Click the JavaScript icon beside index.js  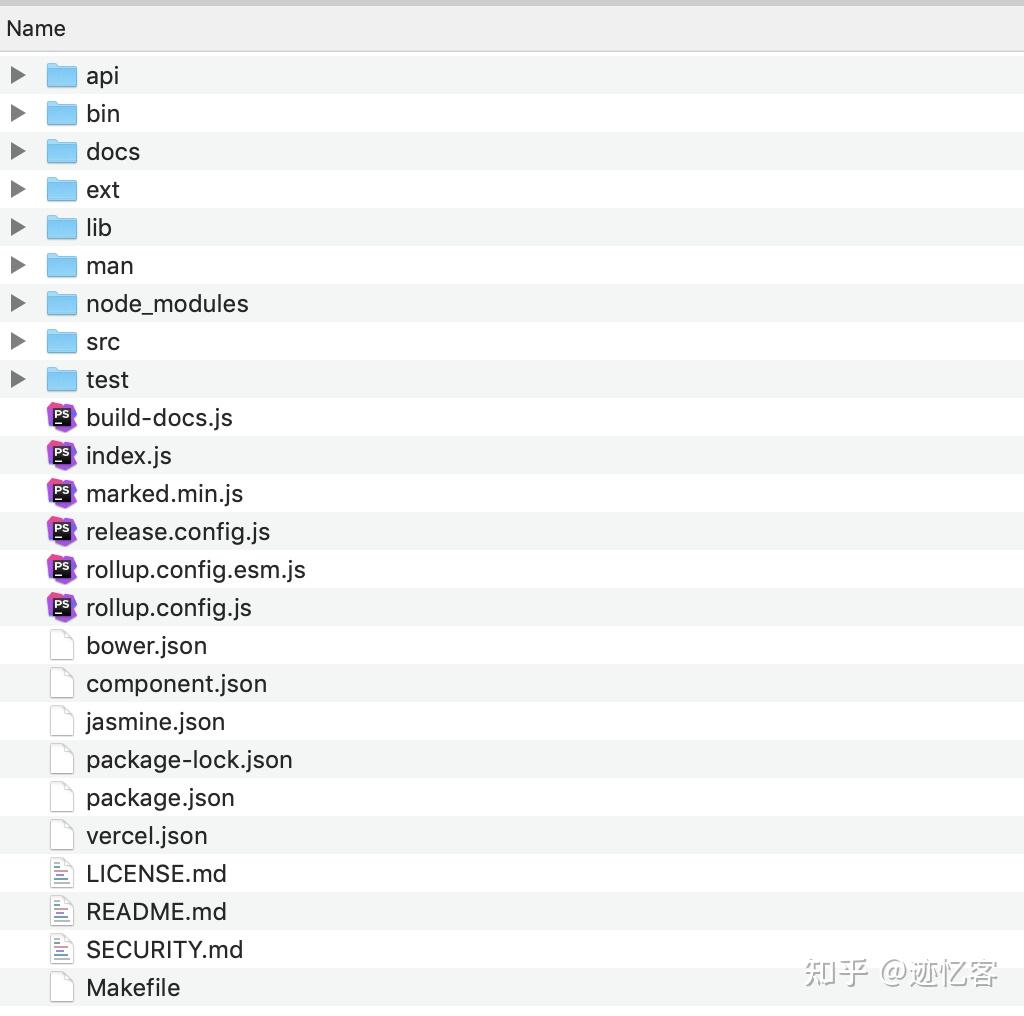[61, 455]
